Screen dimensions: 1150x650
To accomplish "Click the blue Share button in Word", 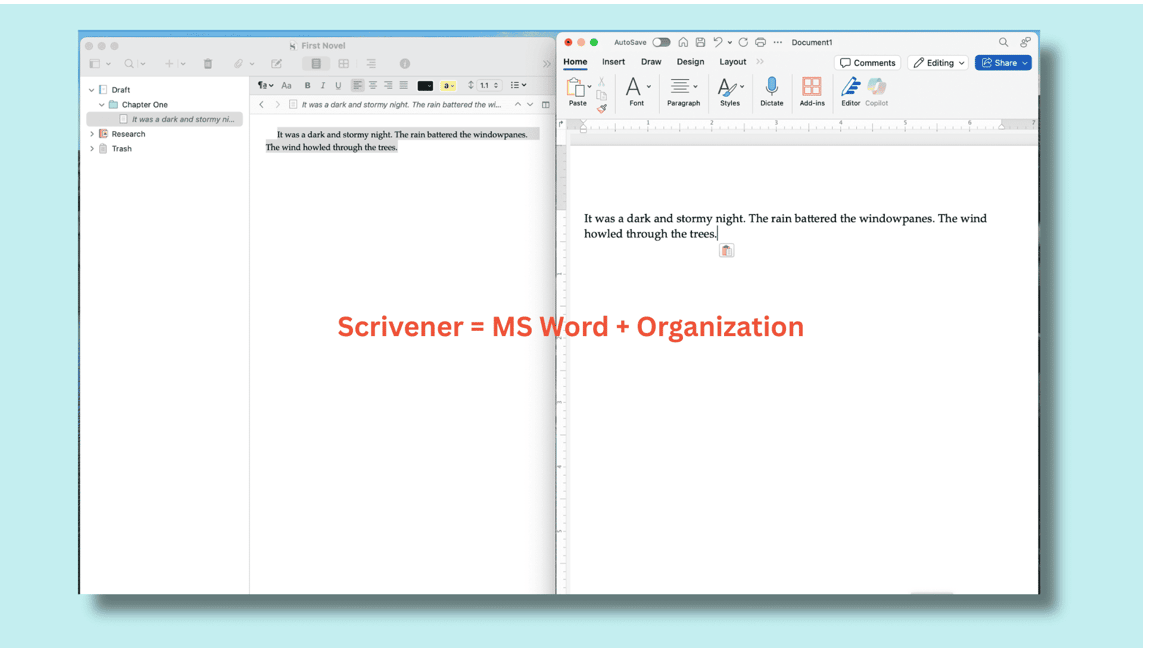I will click(1003, 63).
